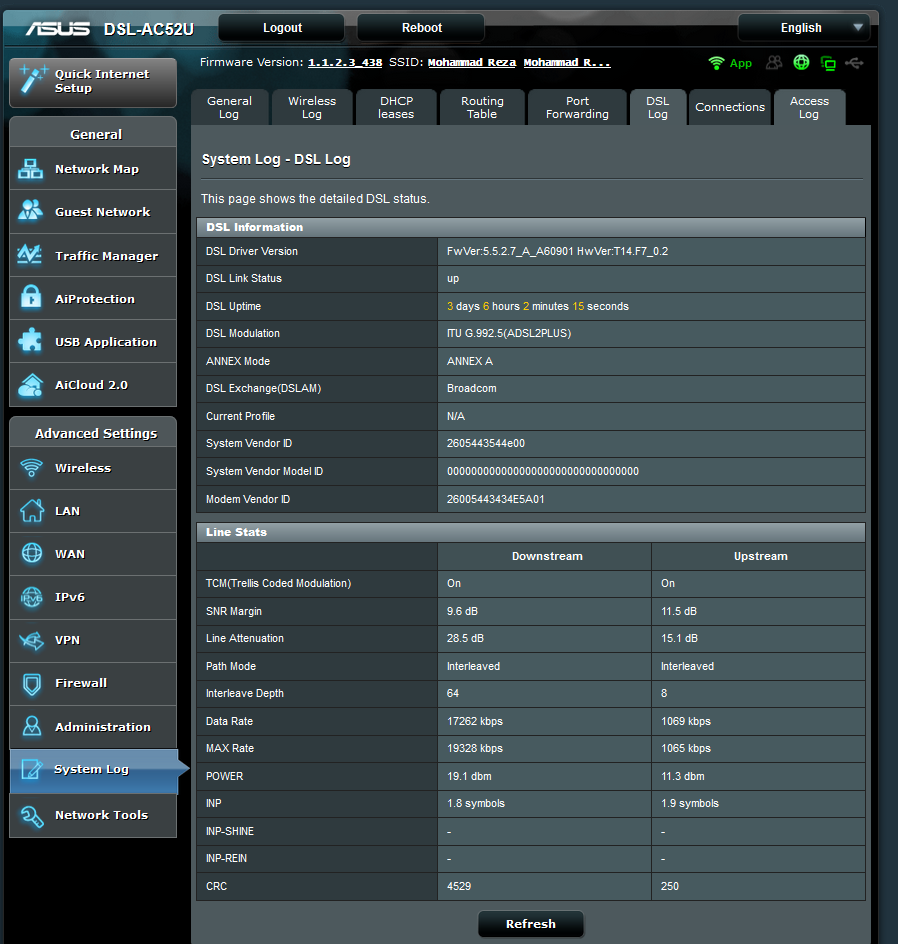Image resolution: width=898 pixels, height=944 pixels.
Task: Click the Quick Internet Setup wand icon
Action: tap(33, 80)
